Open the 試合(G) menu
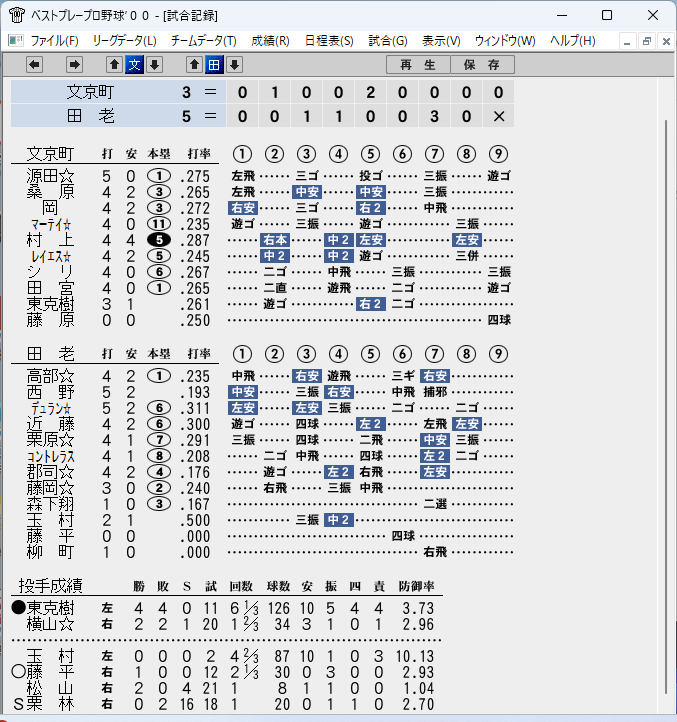This screenshot has width=677, height=722. pos(388,41)
